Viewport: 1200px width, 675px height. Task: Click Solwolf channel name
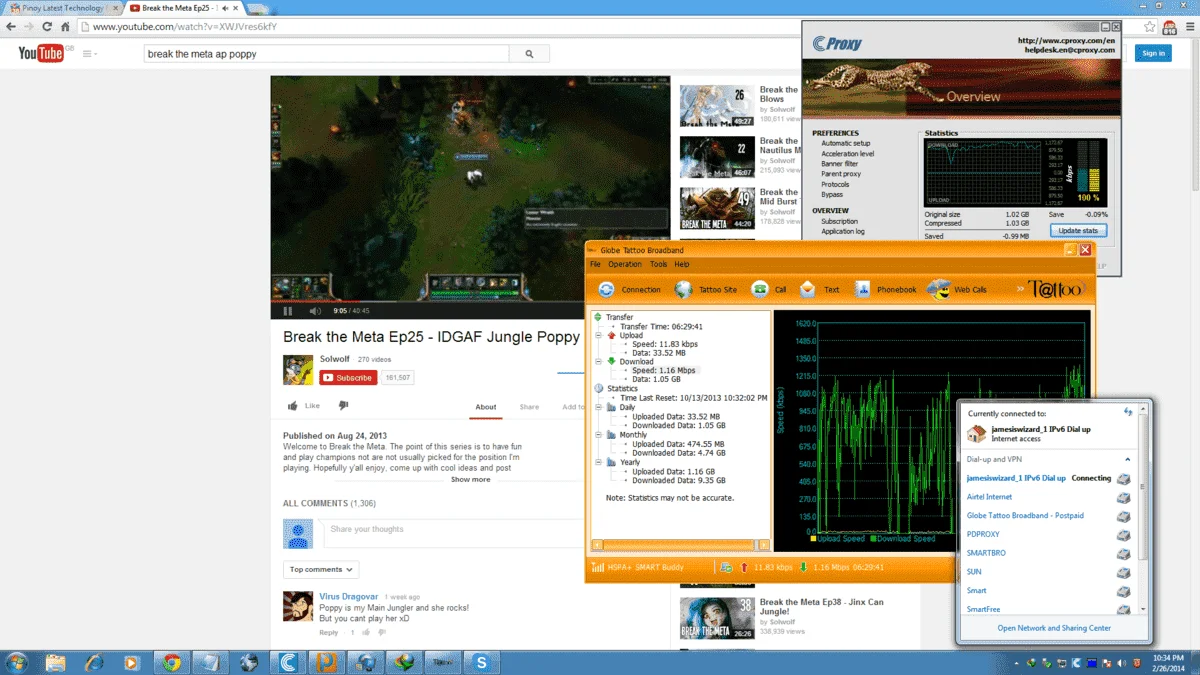(334, 359)
